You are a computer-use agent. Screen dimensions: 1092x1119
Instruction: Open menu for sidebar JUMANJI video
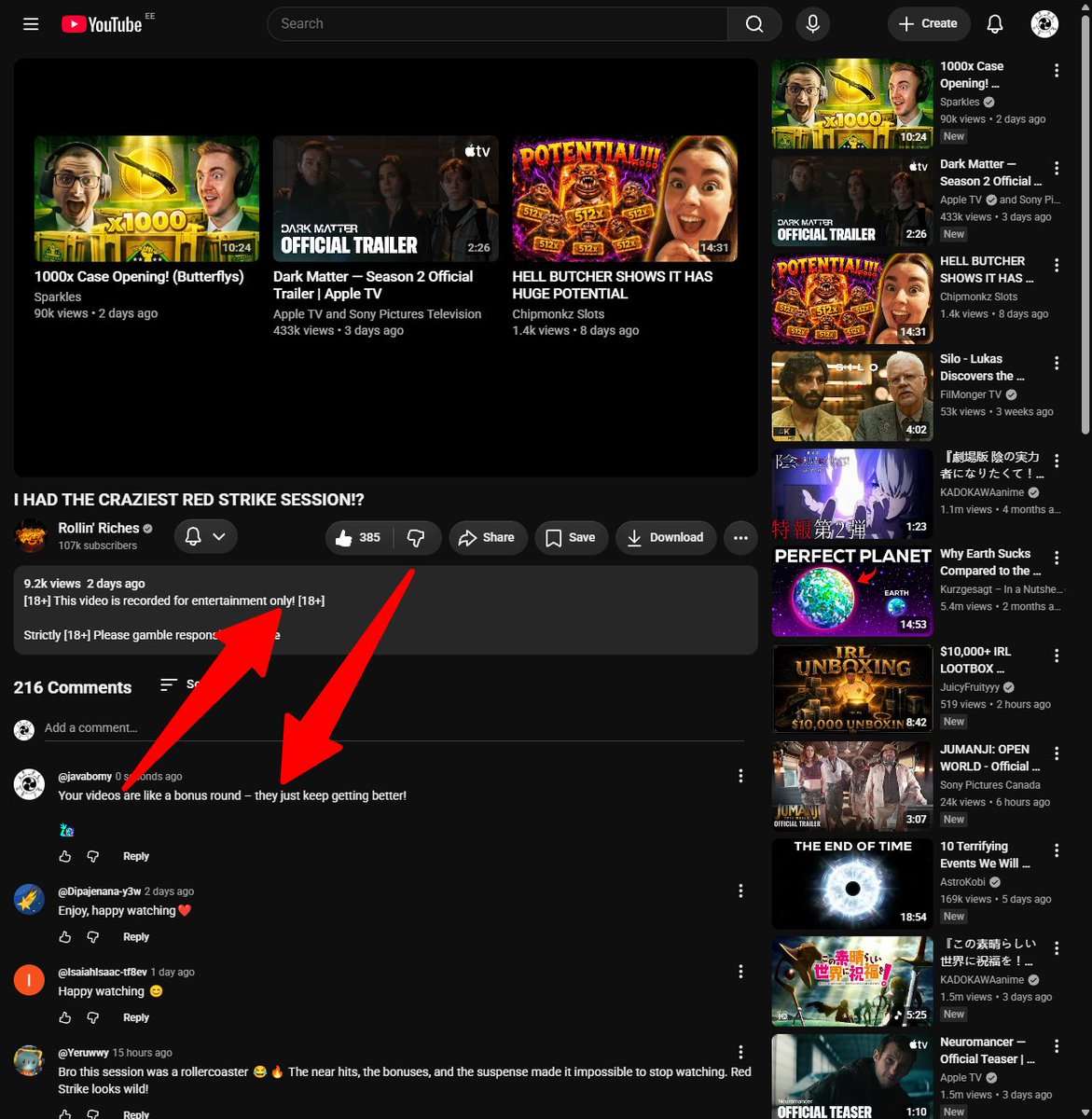point(1057,753)
